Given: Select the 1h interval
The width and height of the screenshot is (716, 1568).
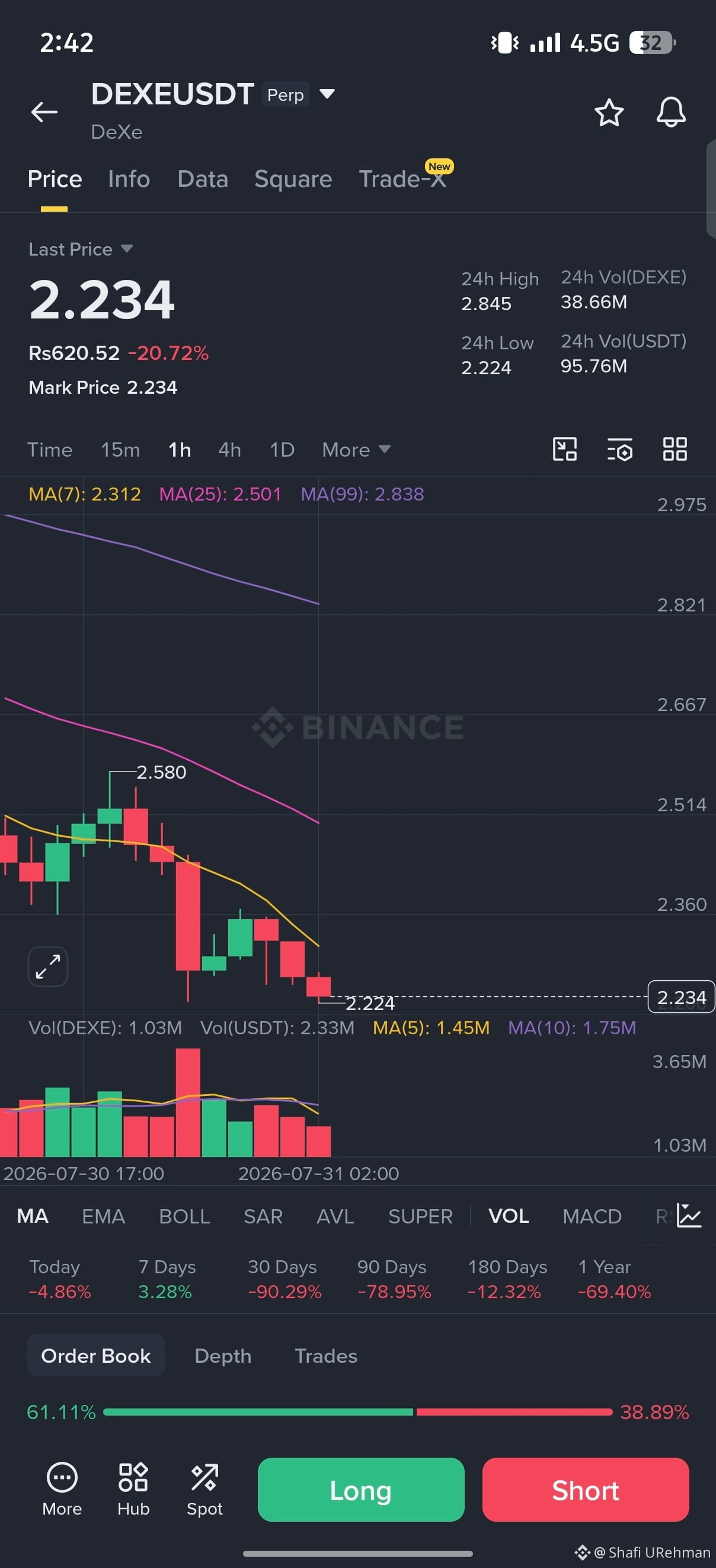Looking at the screenshot, I should click(180, 449).
